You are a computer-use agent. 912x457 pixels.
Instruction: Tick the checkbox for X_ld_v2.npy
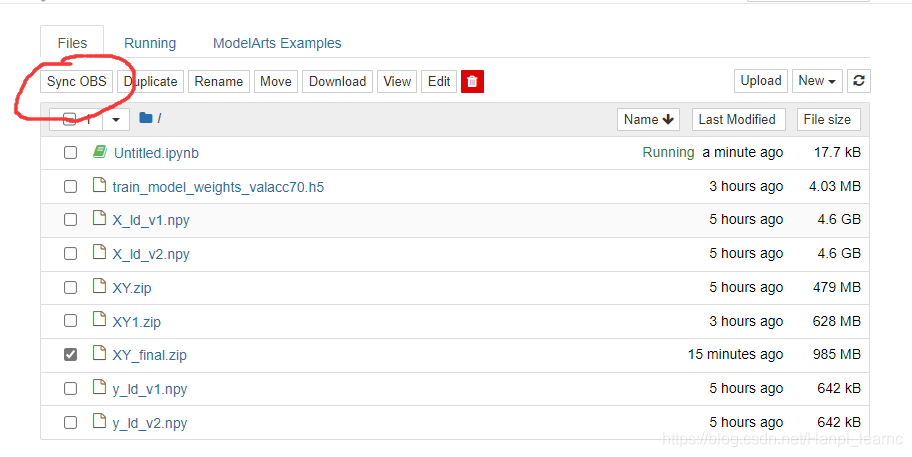[x=70, y=254]
